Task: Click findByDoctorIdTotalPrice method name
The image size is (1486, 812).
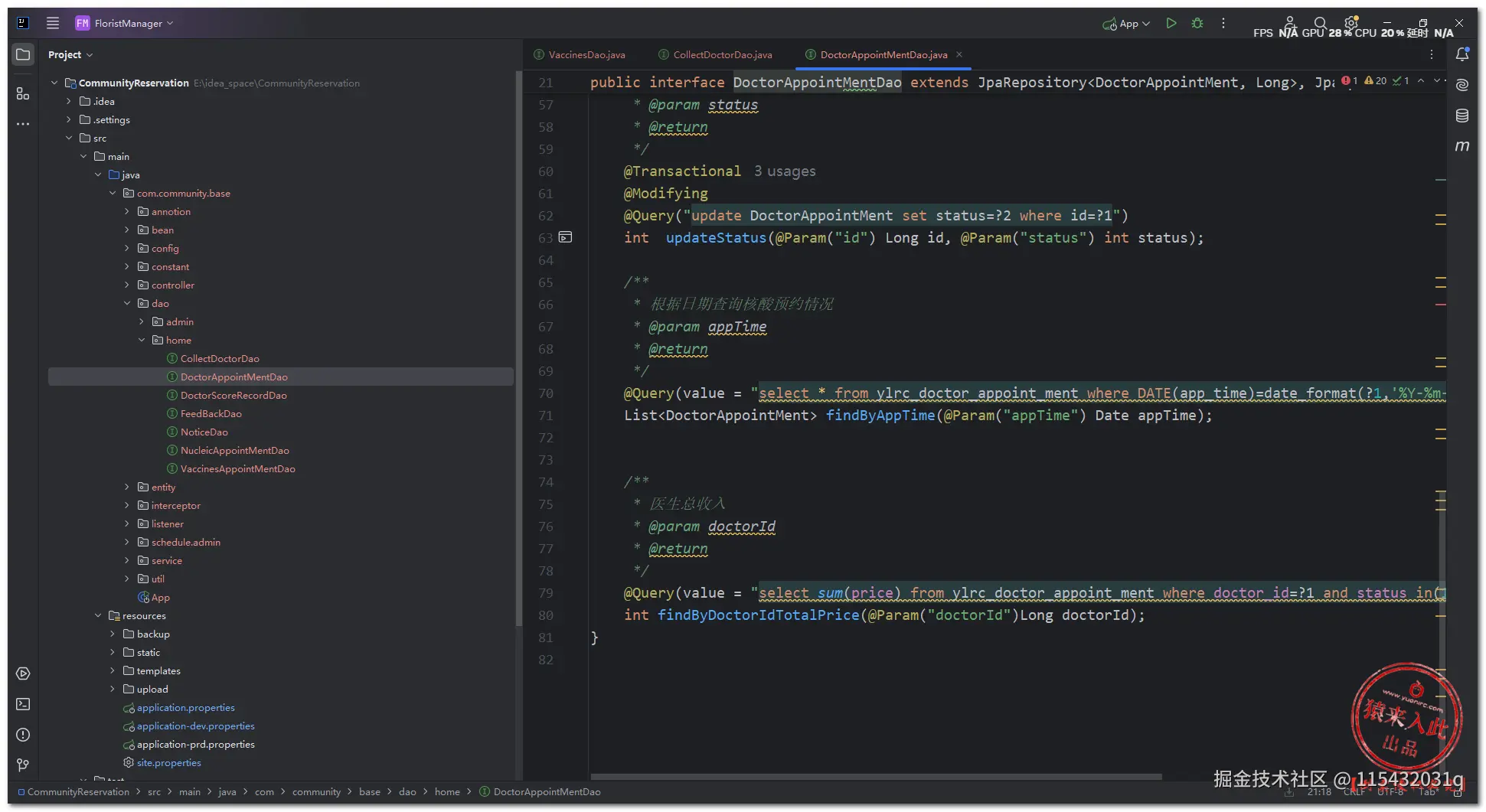Action: [x=758, y=615]
